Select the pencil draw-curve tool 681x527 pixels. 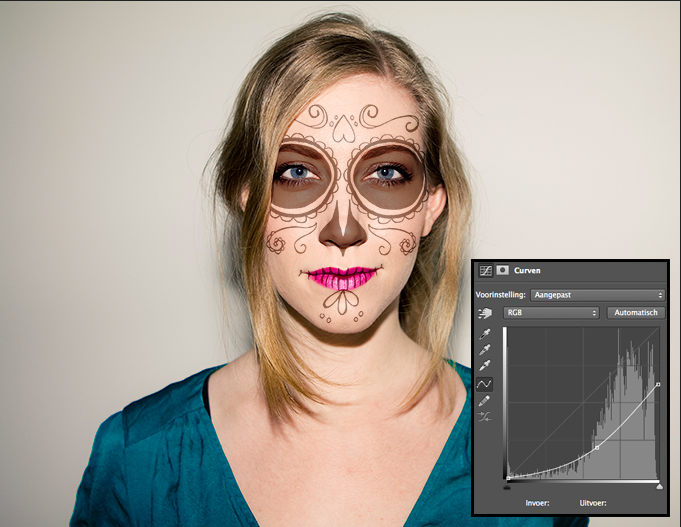point(485,401)
